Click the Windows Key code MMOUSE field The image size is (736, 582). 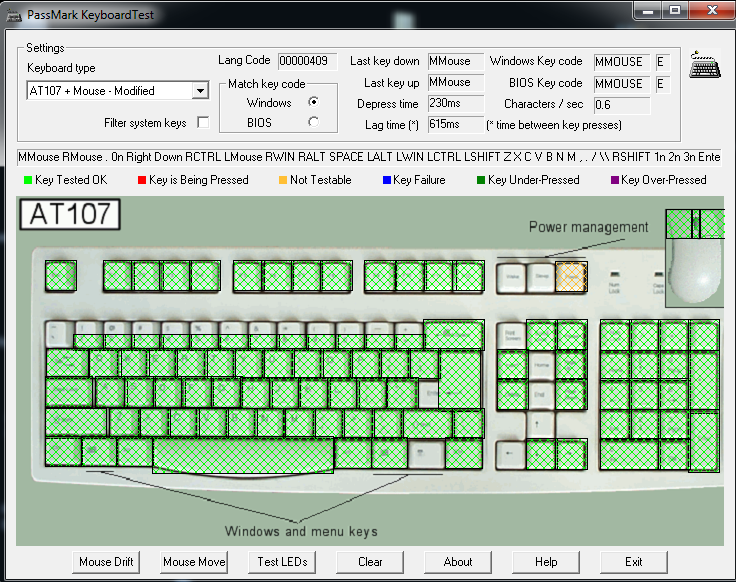click(x=622, y=62)
